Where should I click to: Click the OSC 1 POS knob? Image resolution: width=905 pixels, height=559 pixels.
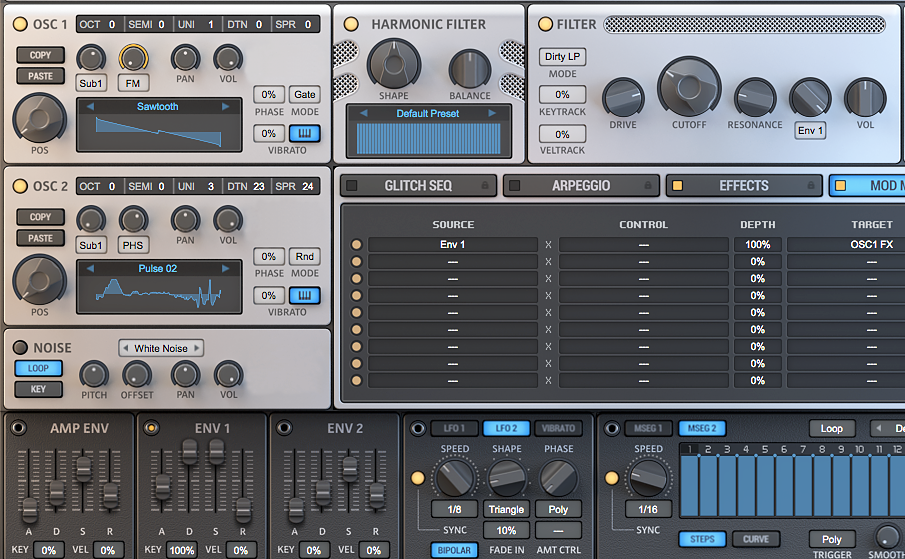pos(39,118)
